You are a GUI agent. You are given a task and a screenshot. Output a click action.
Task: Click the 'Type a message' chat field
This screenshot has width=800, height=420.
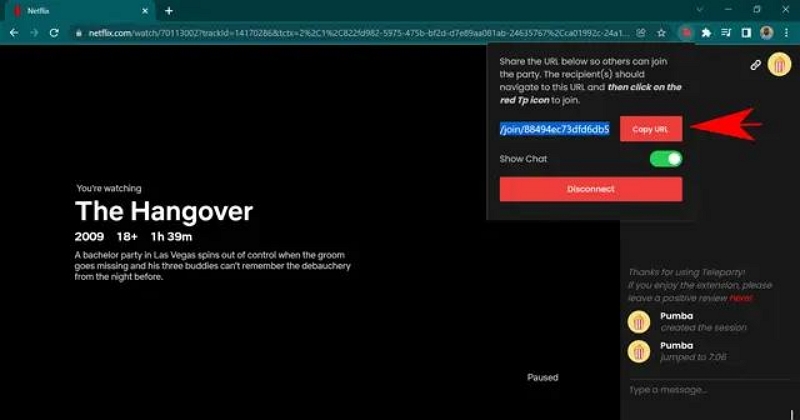705,388
